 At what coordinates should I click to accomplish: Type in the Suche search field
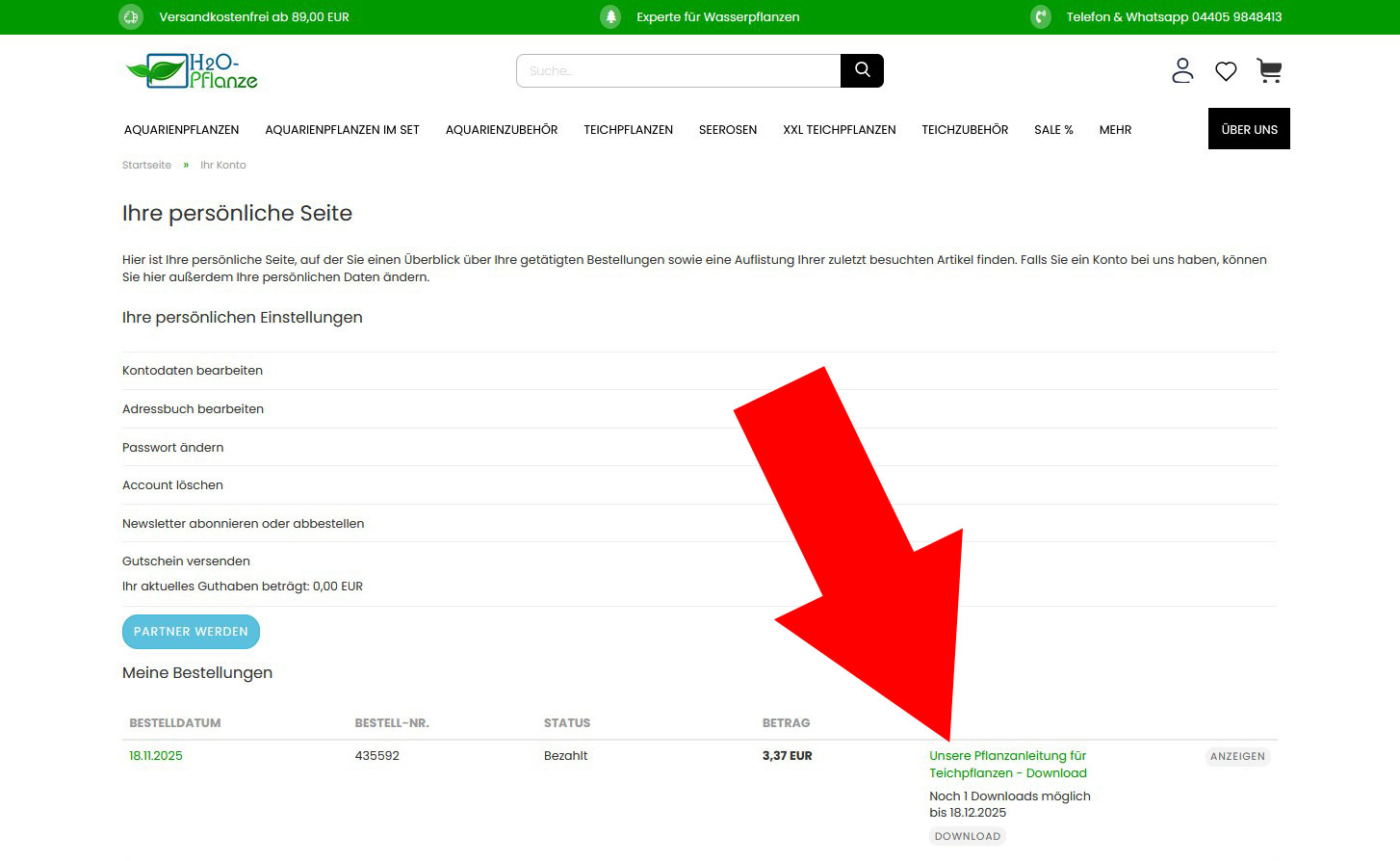[x=679, y=70]
